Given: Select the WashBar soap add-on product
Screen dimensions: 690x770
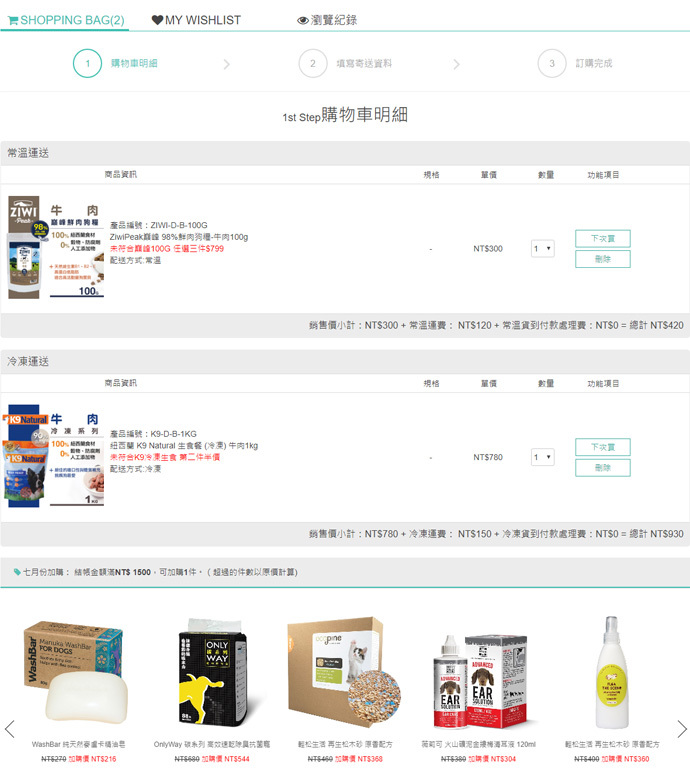Looking at the screenshot, I should [x=79, y=673].
